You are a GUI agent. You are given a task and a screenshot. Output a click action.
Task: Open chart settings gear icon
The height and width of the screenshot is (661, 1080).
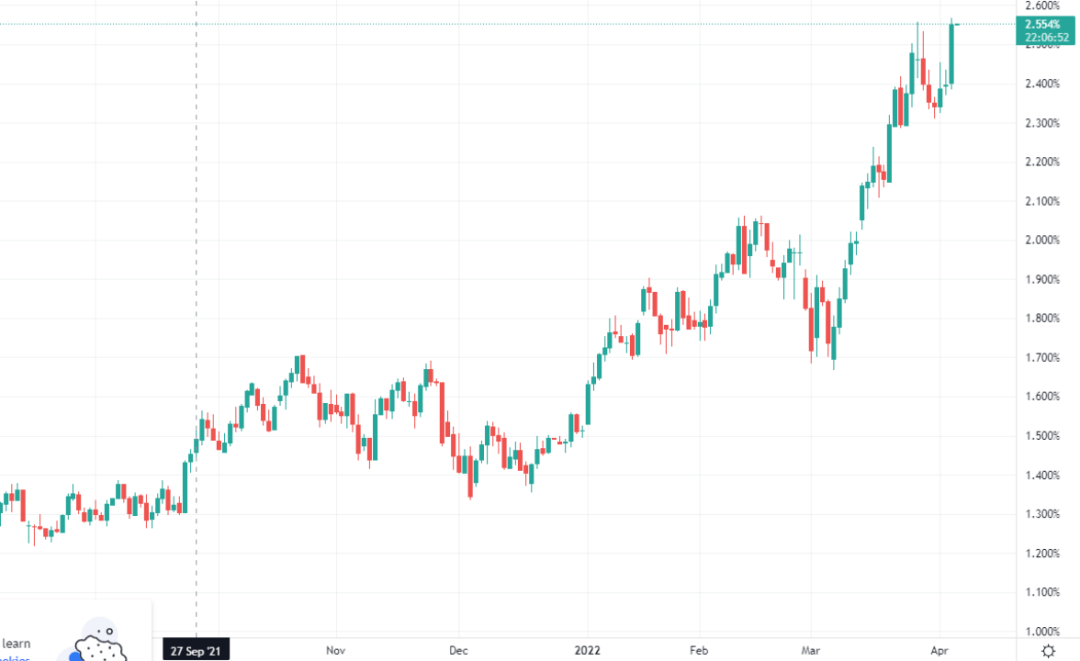(1048, 651)
